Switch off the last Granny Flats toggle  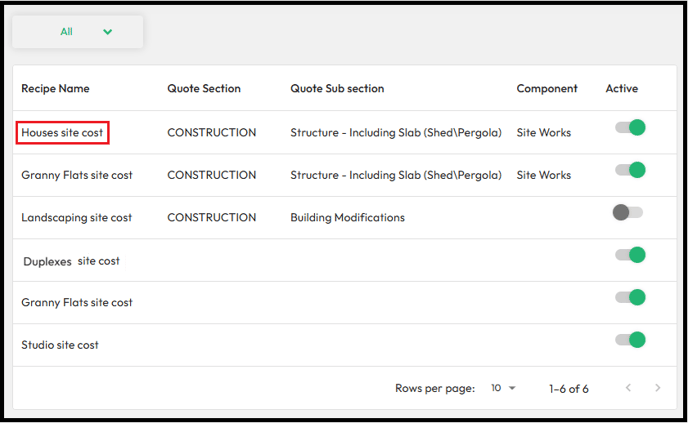click(x=630, y=298)
